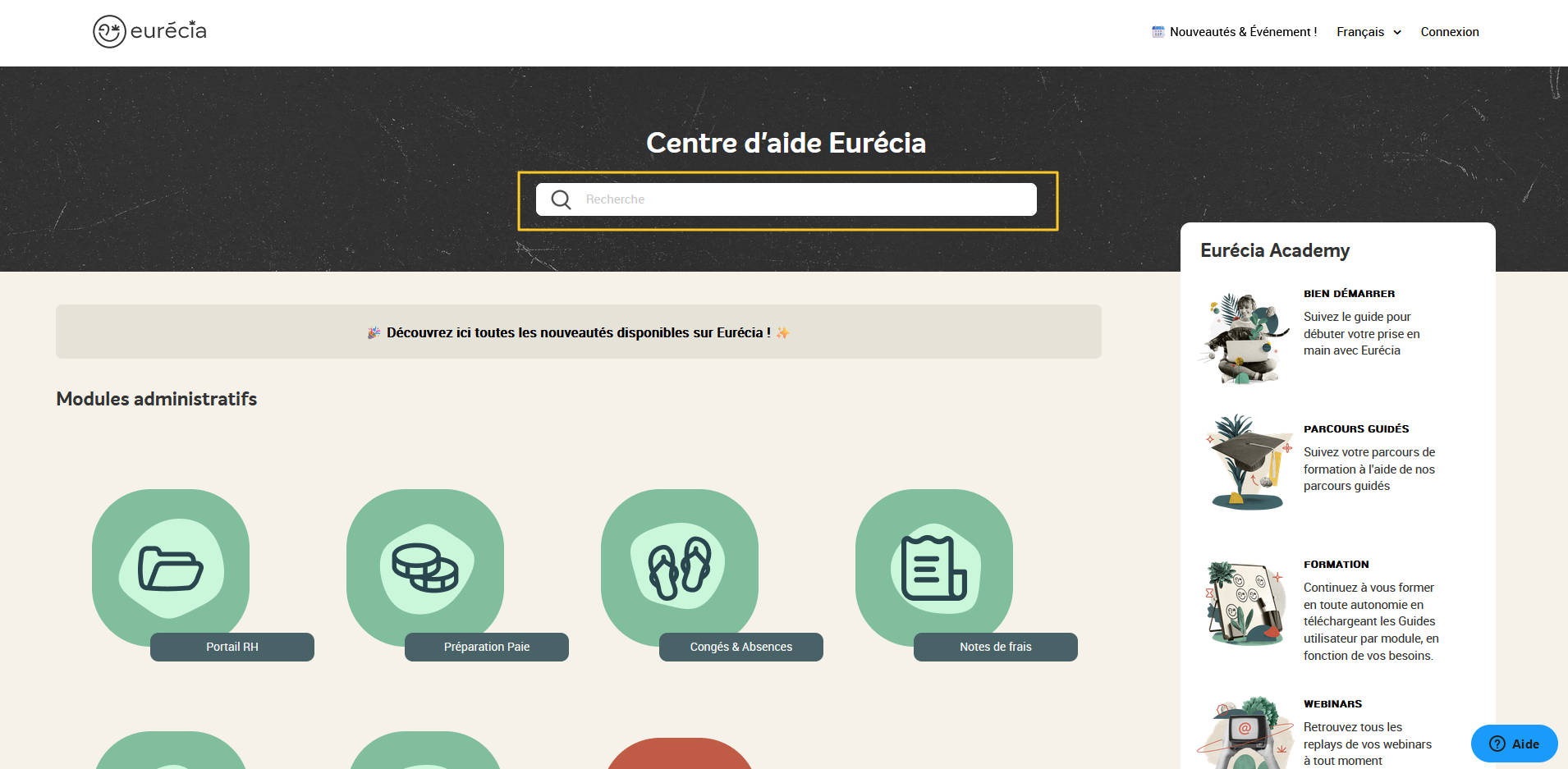Click the 'Eurécia Academy' panel title
This screenshot has height=769, width=1568.
pyautogui.click(x=1275, y=250)
